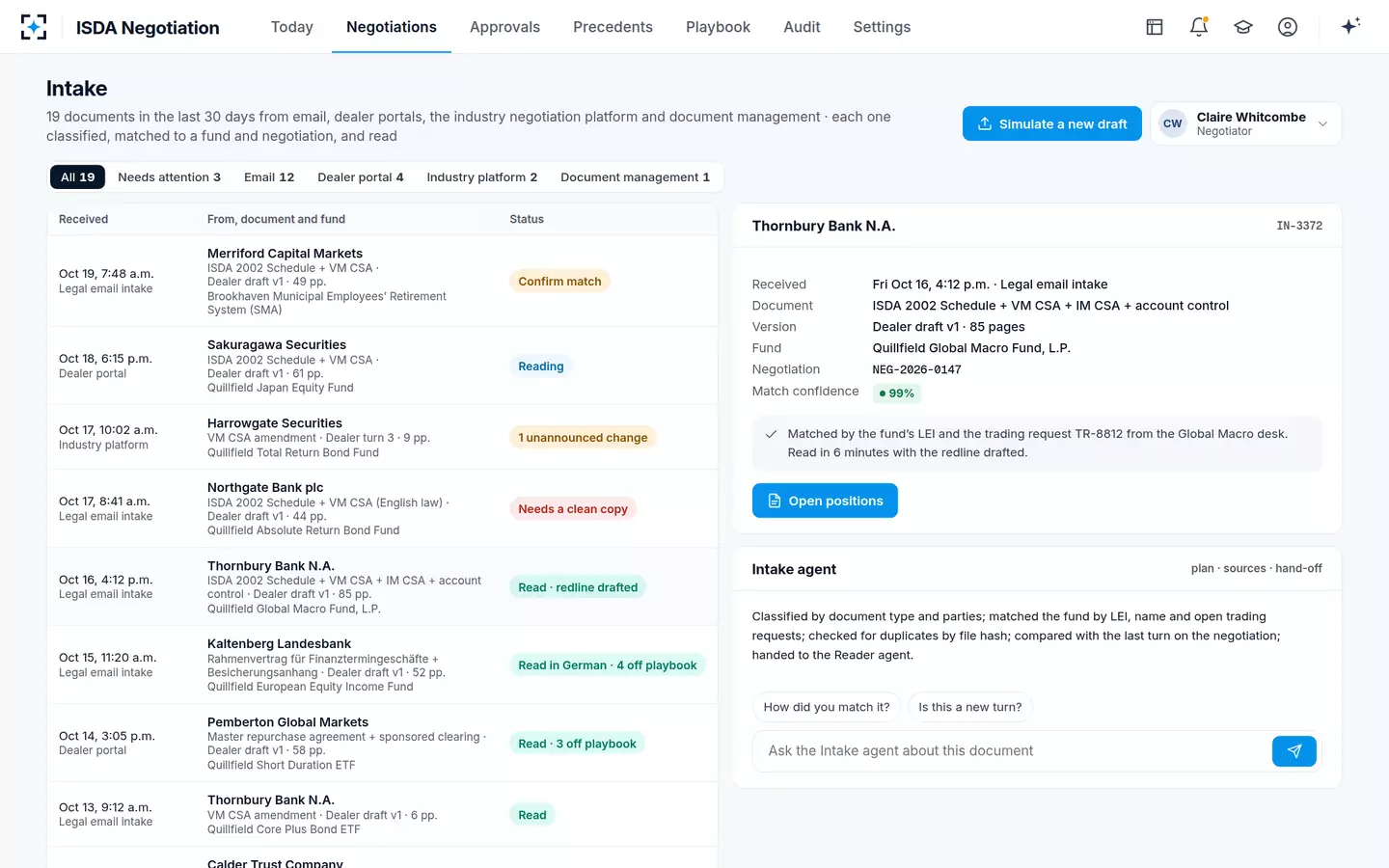Click the Needs a clean copy badge
This screenshot has height=868, width=1389.
coord(573,509)
